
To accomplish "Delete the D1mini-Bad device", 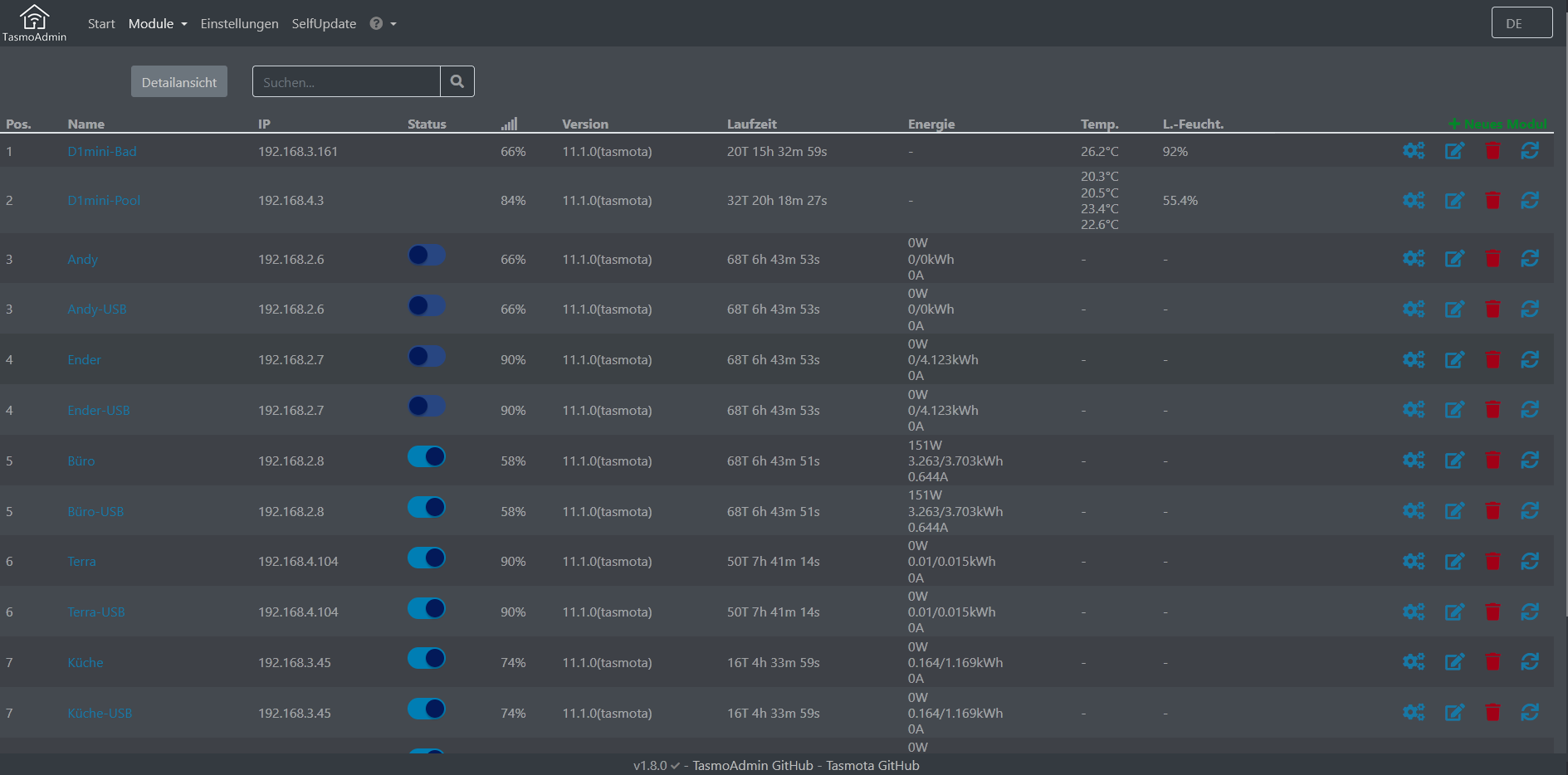I will pyautogui.click(x=1492, y=150).
